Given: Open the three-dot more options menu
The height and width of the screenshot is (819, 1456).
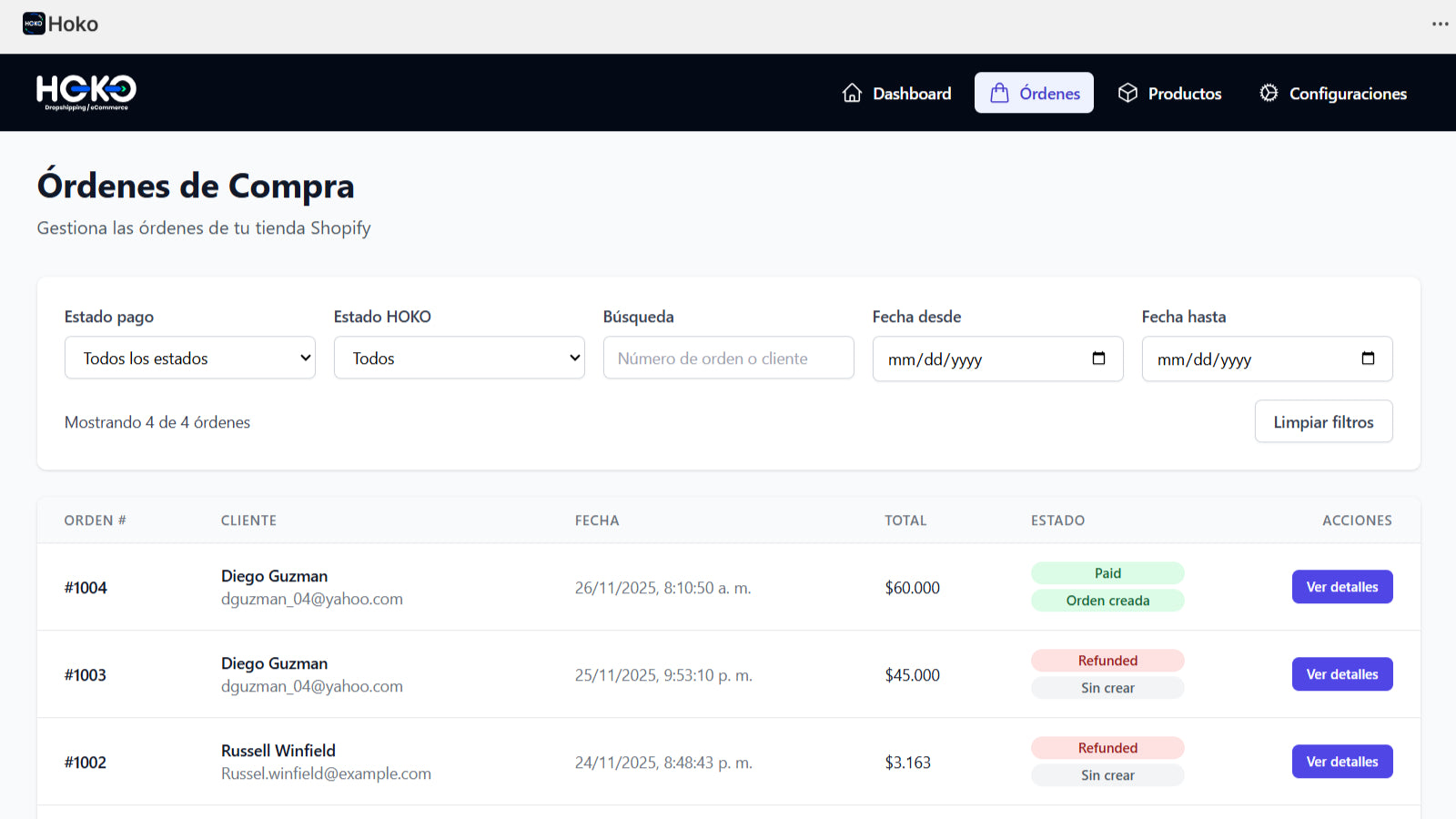Looking at the screenshot, I should (x=1440, y=24).
